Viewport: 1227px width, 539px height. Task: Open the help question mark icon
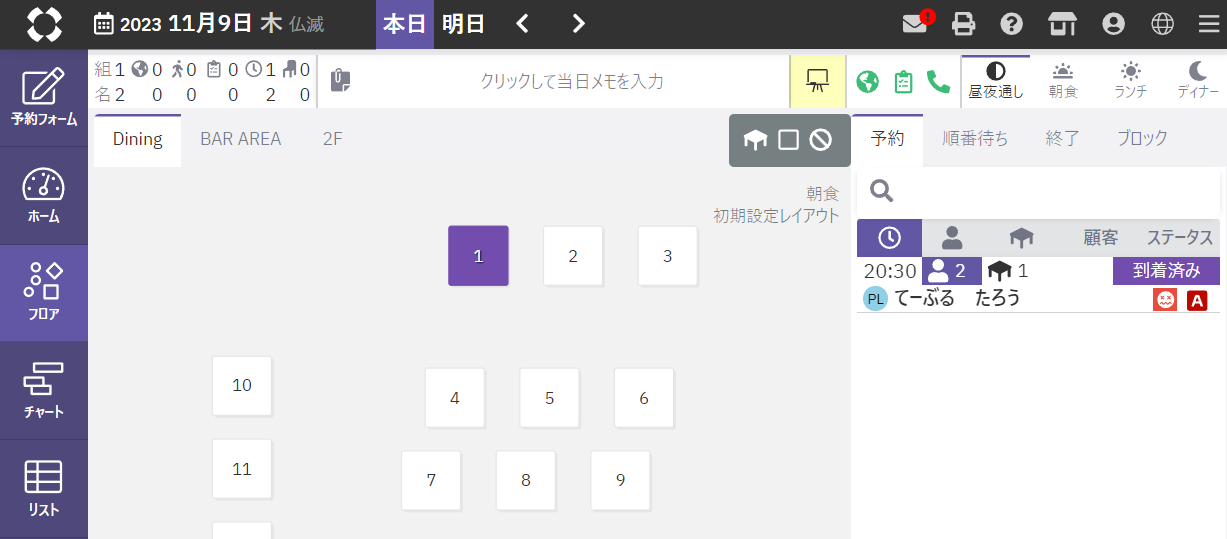(1012, 24)
